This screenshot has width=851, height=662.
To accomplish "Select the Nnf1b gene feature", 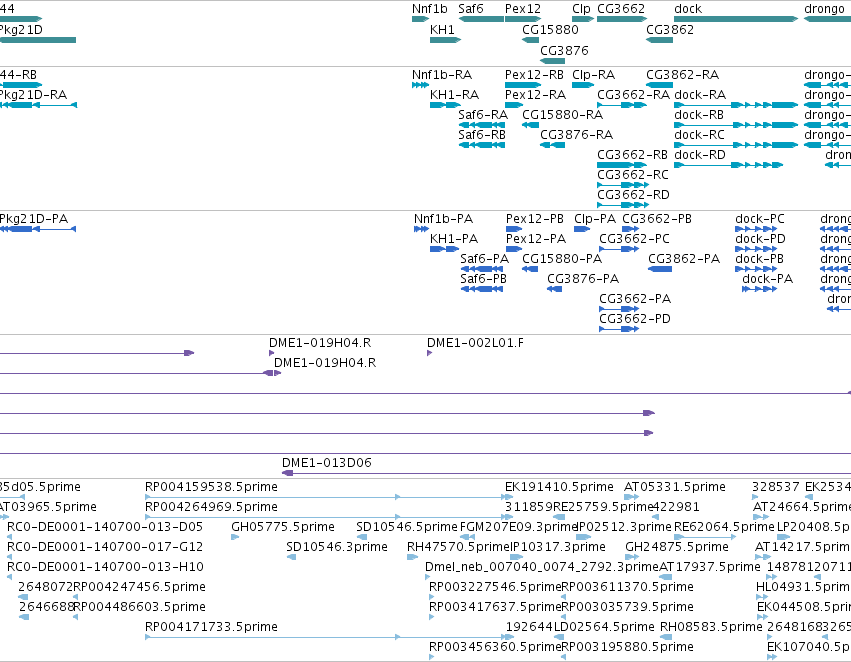I will 421,19.
